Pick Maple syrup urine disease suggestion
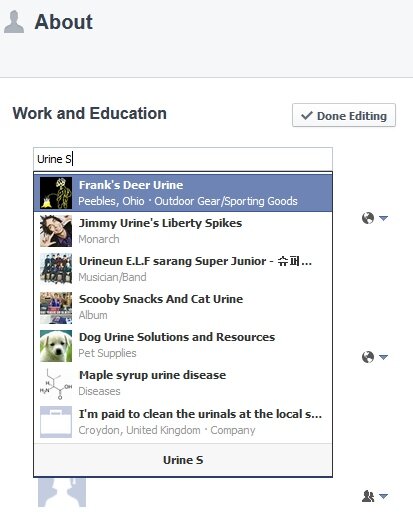 pos(183,384)
